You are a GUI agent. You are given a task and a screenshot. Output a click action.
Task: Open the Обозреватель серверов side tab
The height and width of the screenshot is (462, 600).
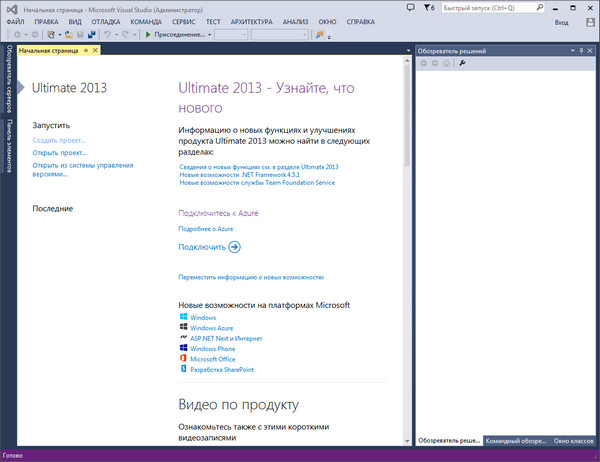coord(9,79)
